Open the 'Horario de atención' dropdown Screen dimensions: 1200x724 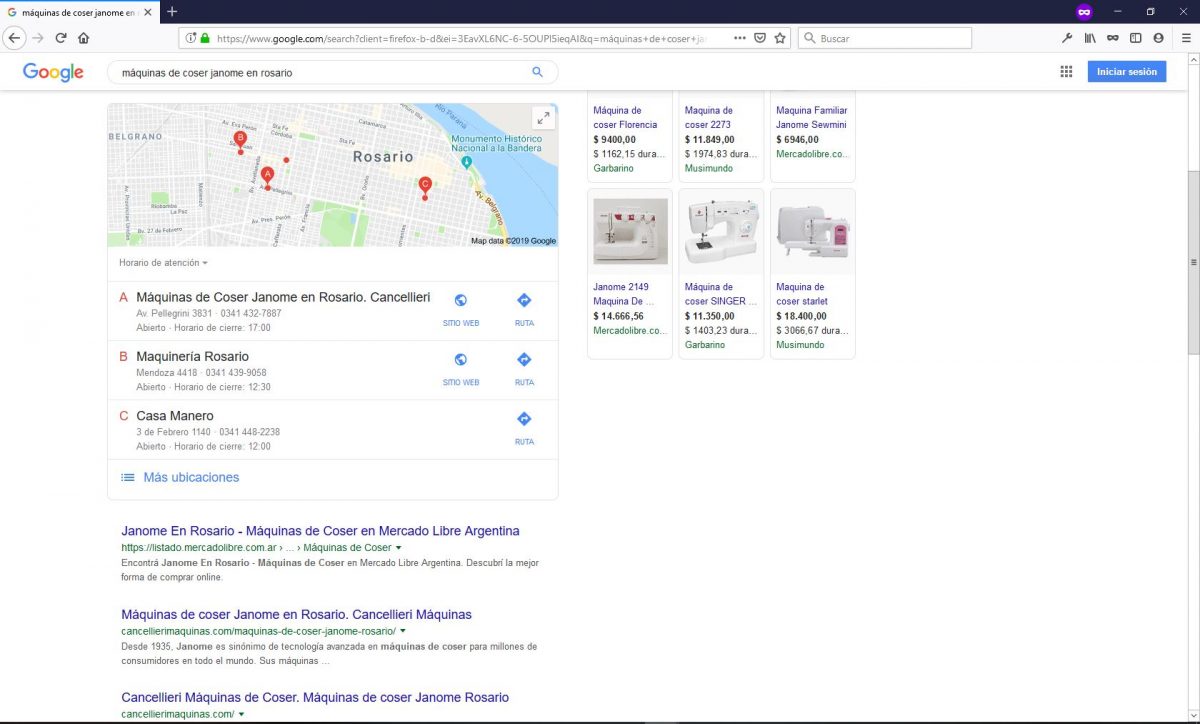point(161,262)
